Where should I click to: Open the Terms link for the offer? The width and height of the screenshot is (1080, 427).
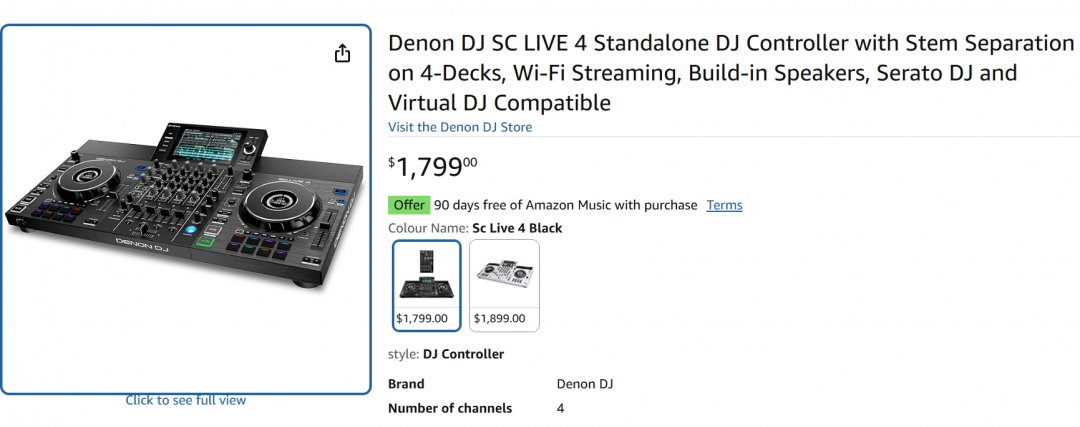tap(724, 205)
